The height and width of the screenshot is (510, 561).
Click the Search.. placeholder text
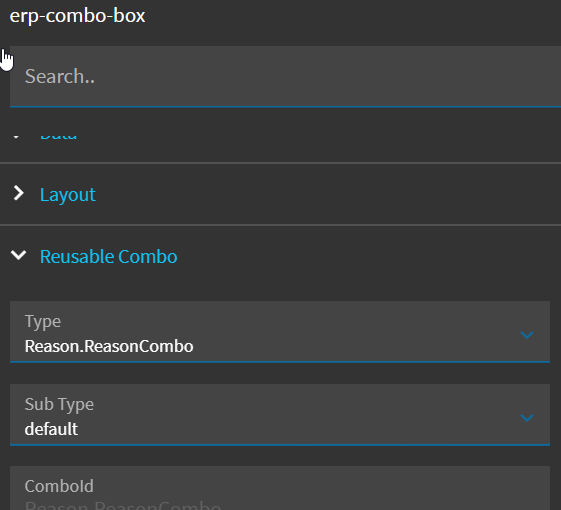pos(60,76)
